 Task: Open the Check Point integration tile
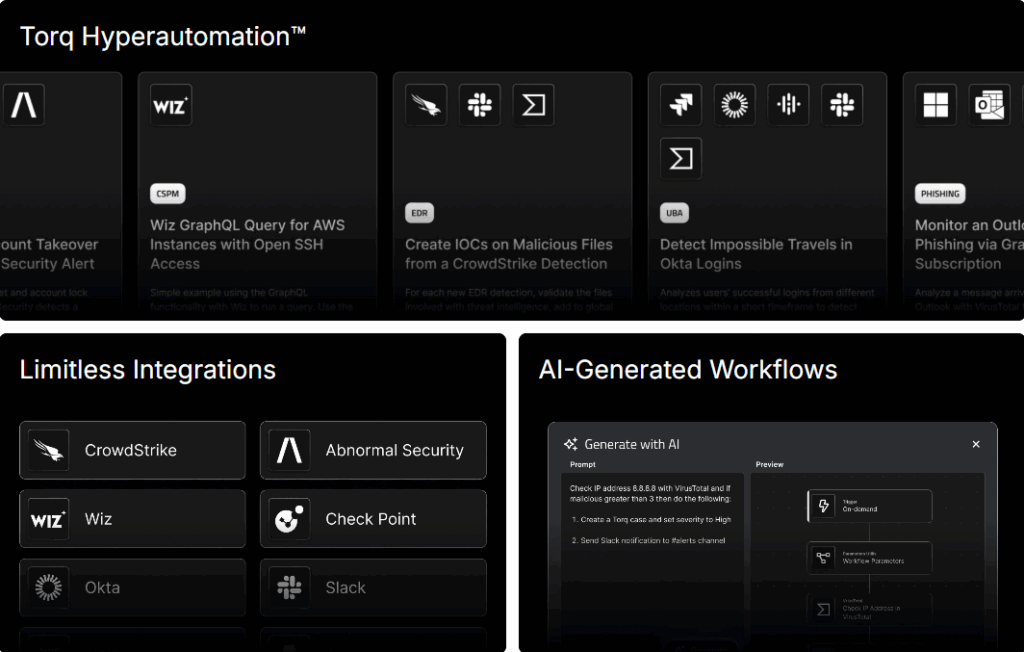coord(373,519)
